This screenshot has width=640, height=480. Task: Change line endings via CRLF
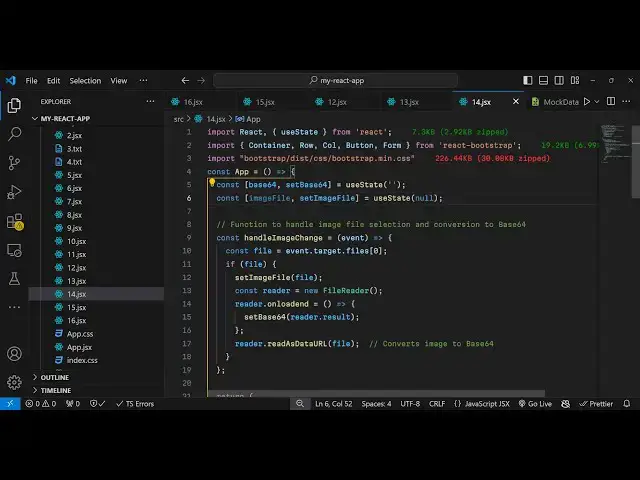click(x=437, y=404)
